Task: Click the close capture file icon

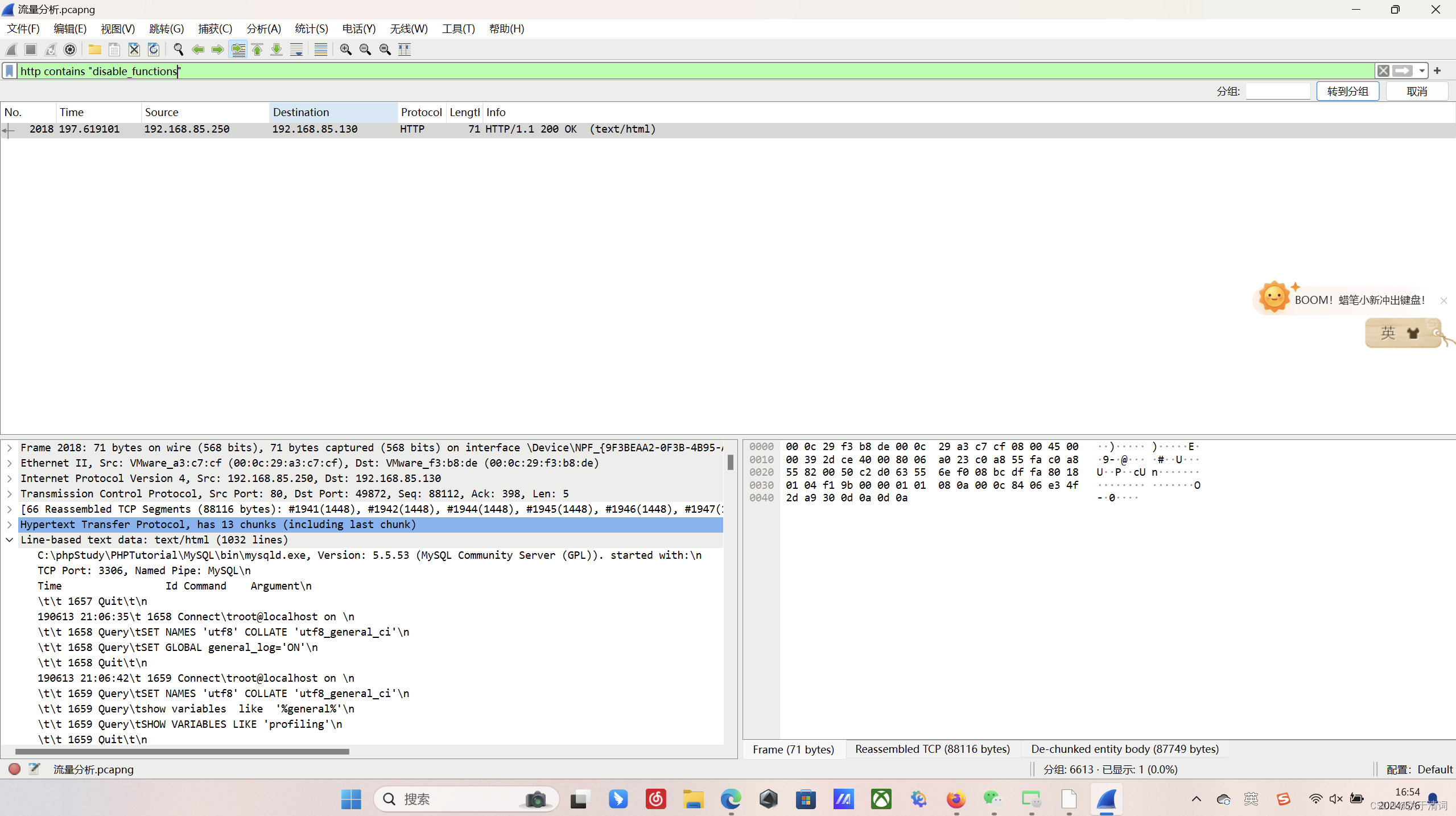Action: click(134, 50)
